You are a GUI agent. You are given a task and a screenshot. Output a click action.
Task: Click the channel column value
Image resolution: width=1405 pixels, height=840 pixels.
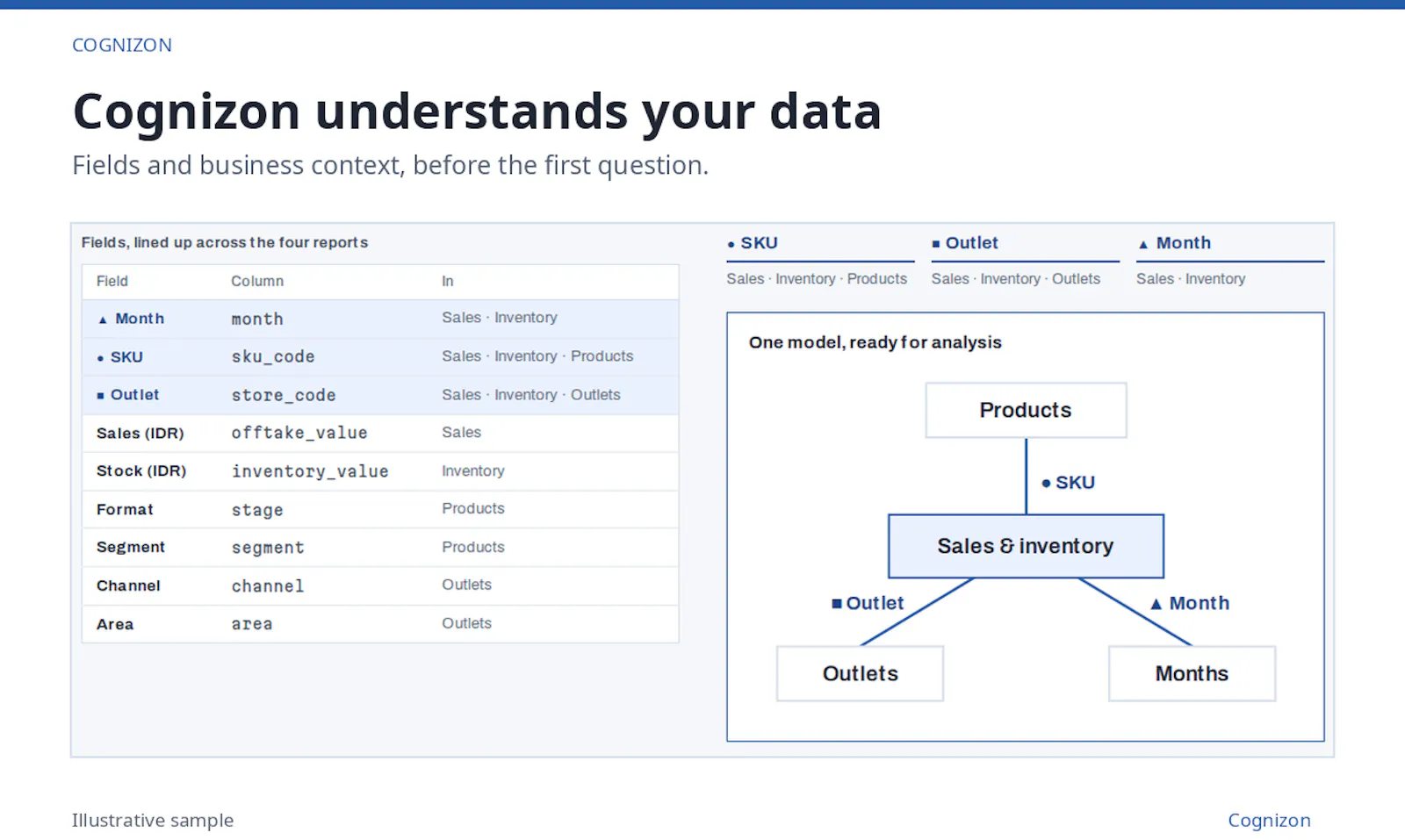(268, 585)
